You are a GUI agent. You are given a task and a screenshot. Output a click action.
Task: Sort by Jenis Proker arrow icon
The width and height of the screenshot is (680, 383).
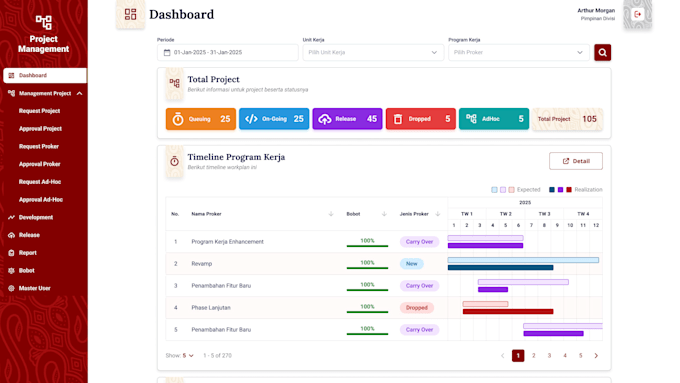[438, 214]
